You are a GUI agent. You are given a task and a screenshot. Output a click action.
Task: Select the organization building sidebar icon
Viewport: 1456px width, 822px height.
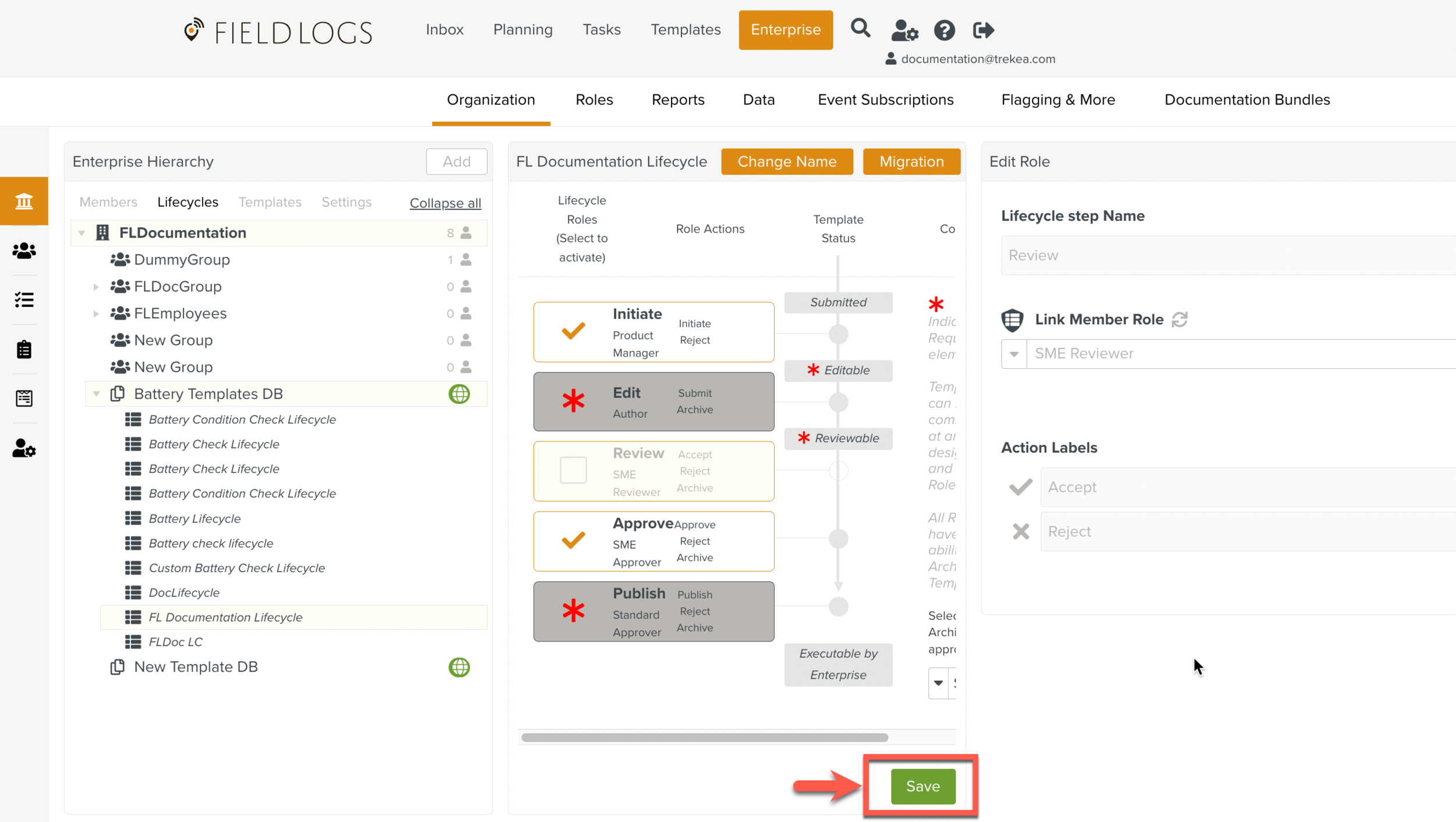pyautogui.click(x=24, y=201)
